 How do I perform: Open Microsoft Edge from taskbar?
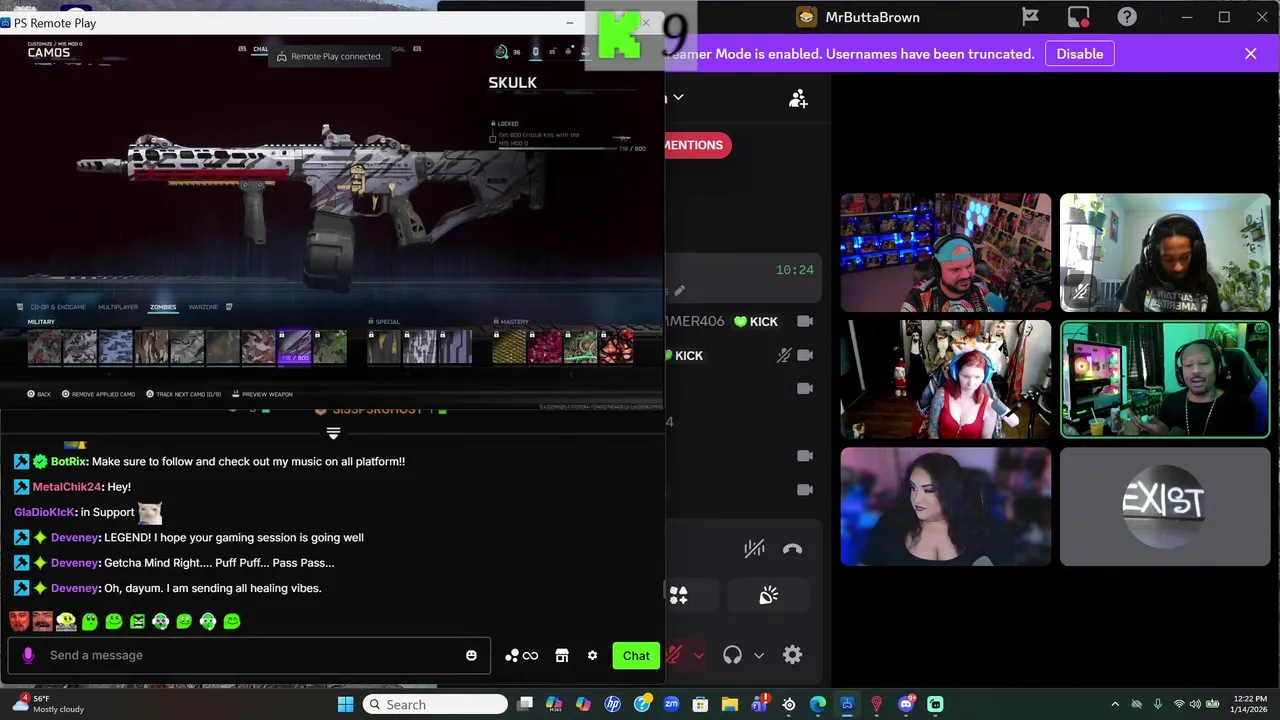point(818,704)
